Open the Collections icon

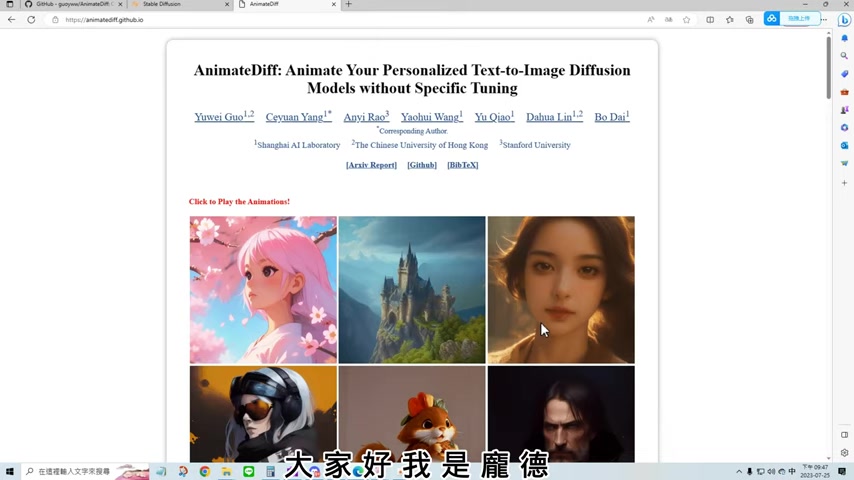749,20
